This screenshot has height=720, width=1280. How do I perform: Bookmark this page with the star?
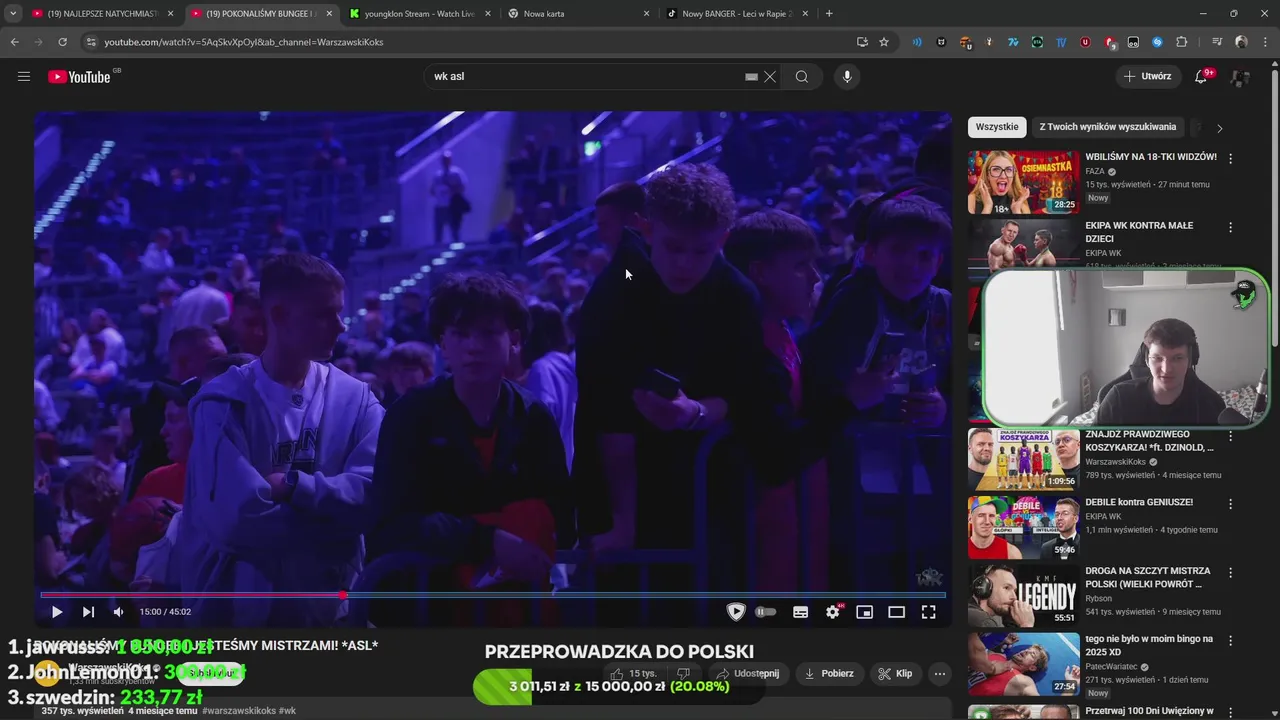(x=884, y=42)
